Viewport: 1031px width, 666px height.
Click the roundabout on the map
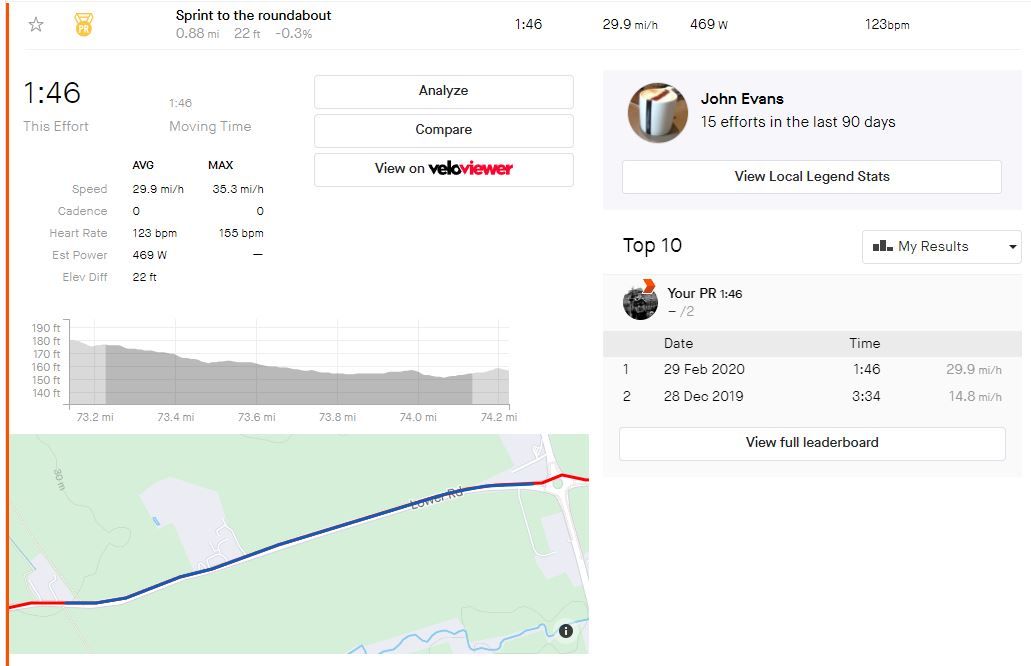point(559,485)
